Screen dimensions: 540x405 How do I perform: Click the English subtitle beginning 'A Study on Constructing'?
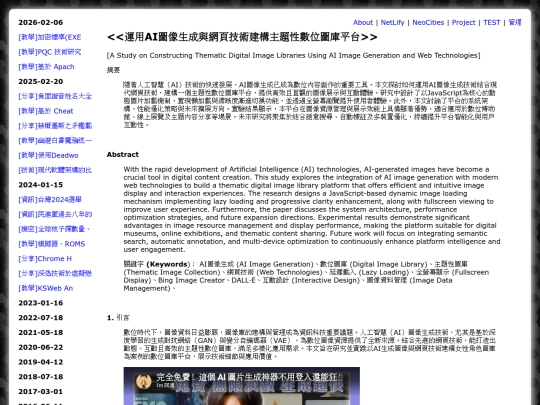tap(293, 55)
